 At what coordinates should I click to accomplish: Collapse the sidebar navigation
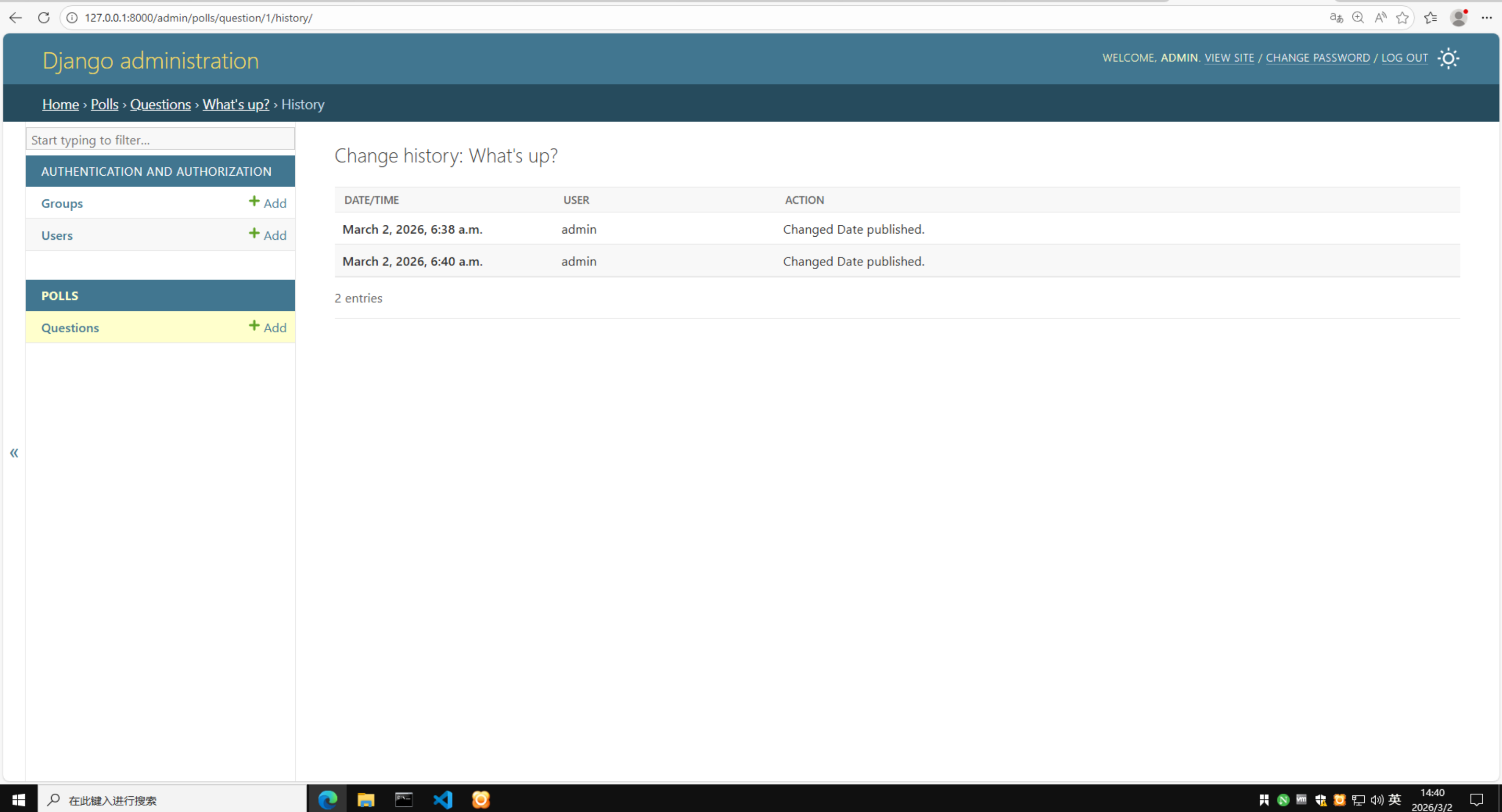click(x=14, y=453)
